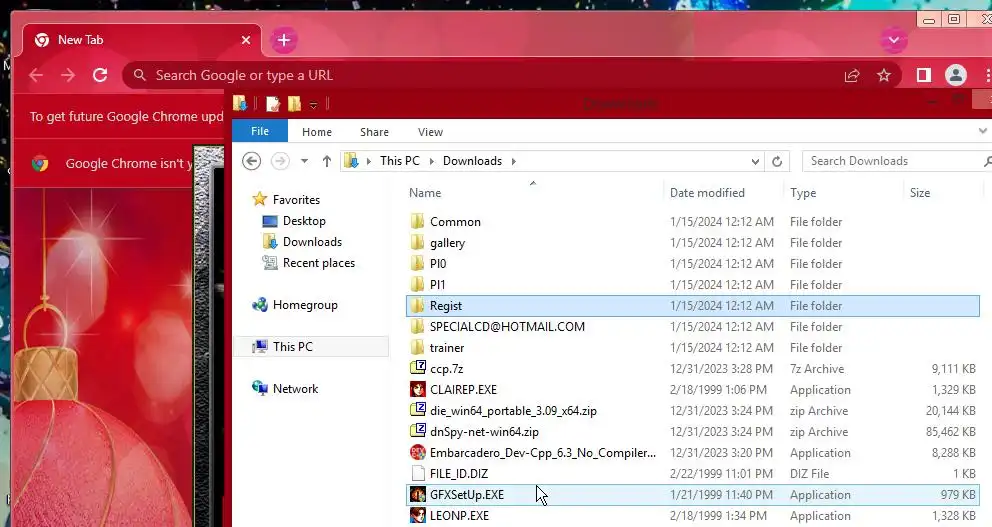Toggle the Chrome side panel
This screenshot has height=527, width=992.
924,75
